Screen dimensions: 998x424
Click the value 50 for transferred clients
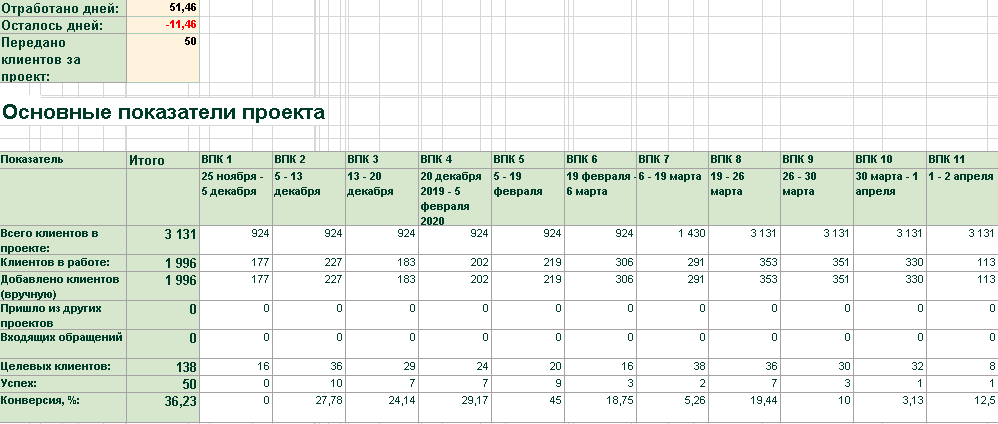[163, 59]
